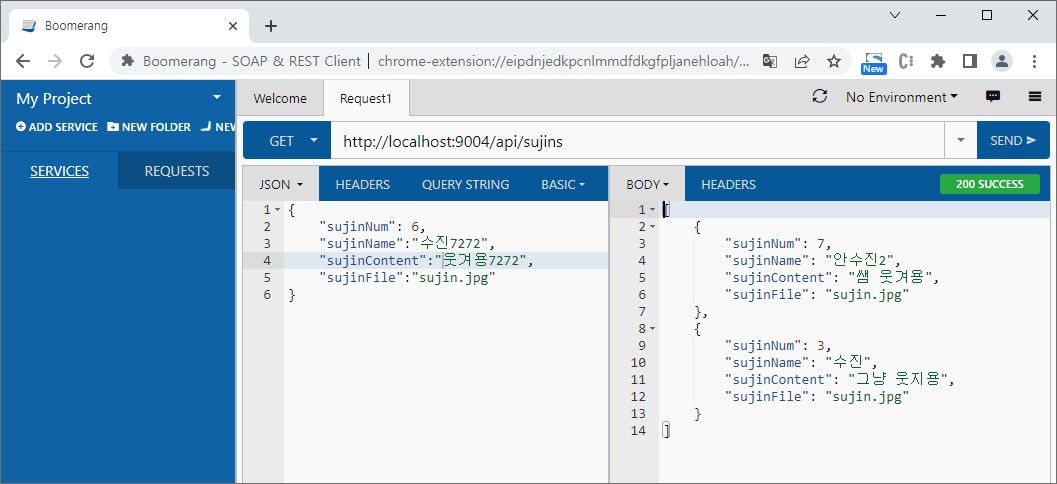The height and width of the screenshot is (484, 1057).
Task: Click the C extension icon in toolbar
Action: tap(907, 61)
